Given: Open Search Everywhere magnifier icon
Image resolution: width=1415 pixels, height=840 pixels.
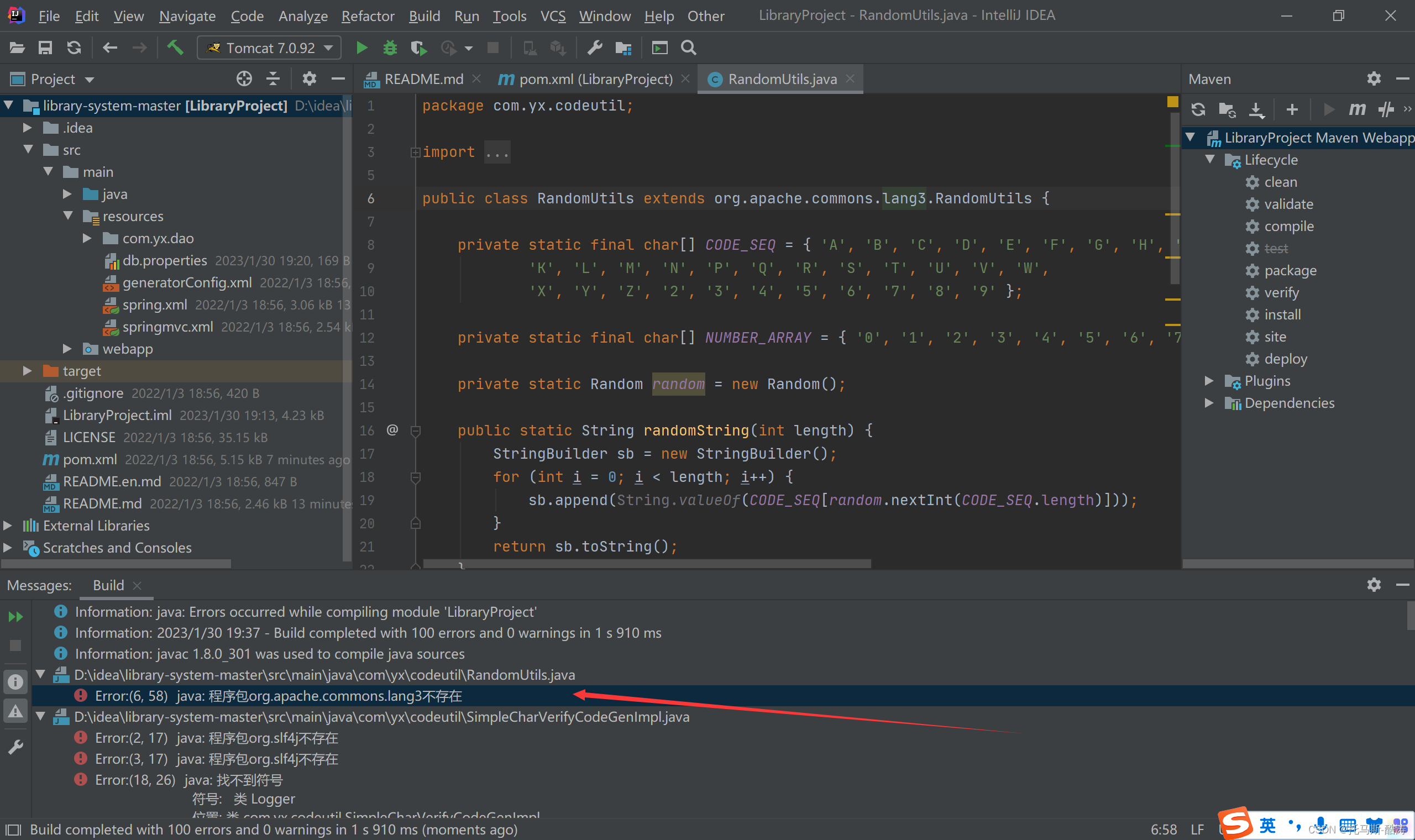Looking at the screenshot, I should point(688,48).
